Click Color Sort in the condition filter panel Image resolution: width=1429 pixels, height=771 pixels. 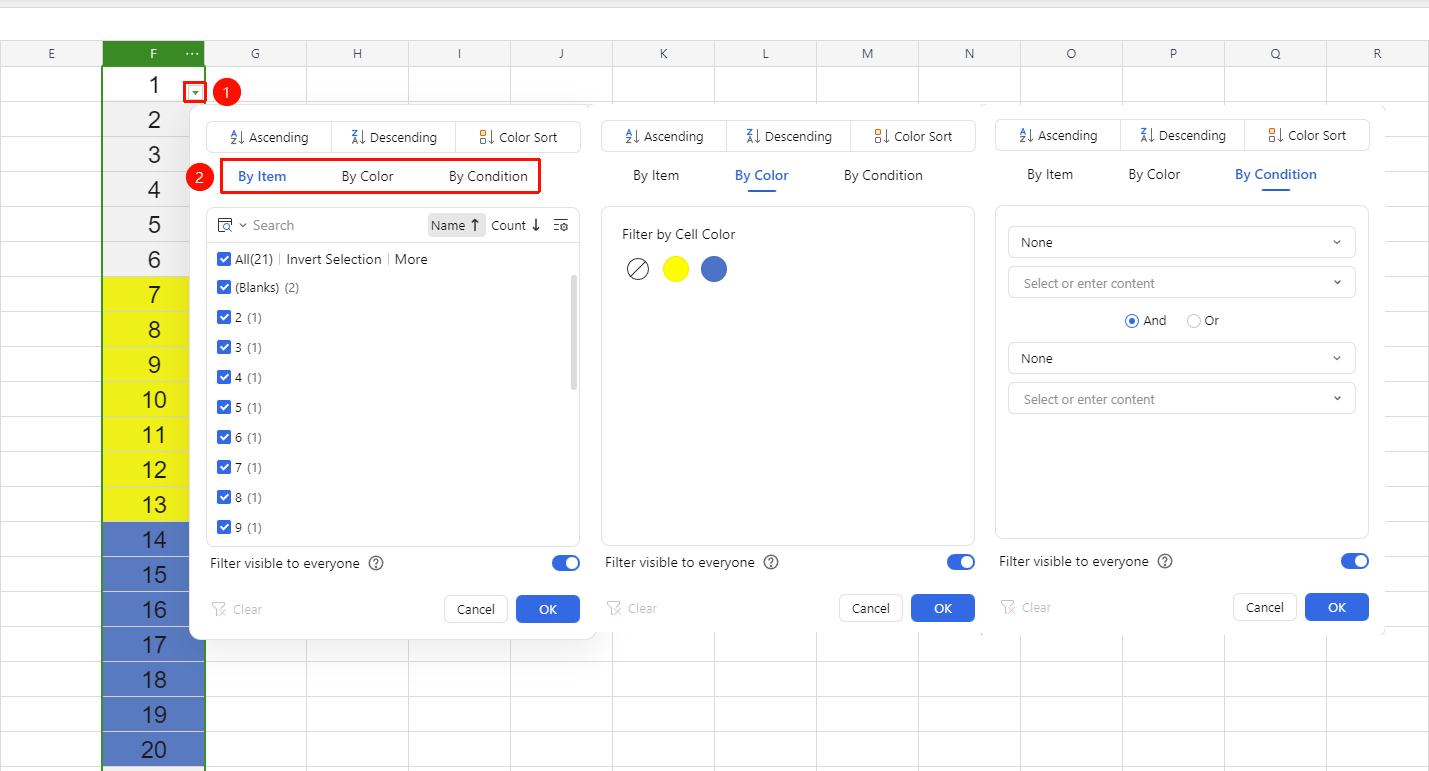pos(1307,135)
